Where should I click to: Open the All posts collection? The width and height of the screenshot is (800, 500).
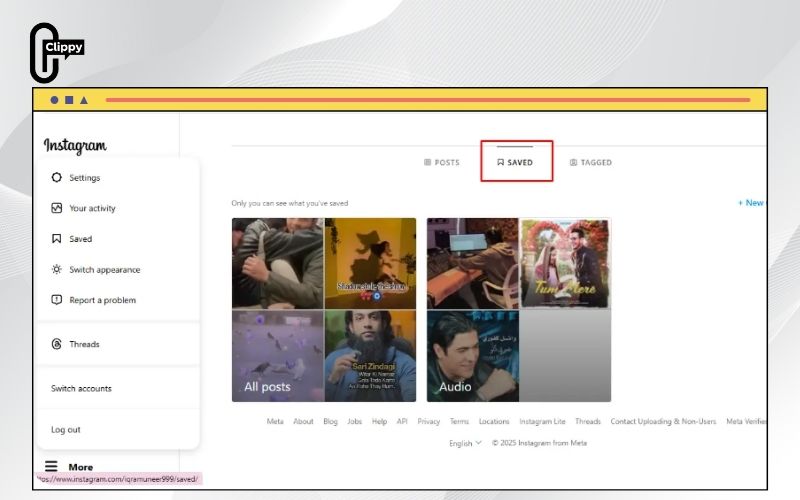(x=324, y=310)
